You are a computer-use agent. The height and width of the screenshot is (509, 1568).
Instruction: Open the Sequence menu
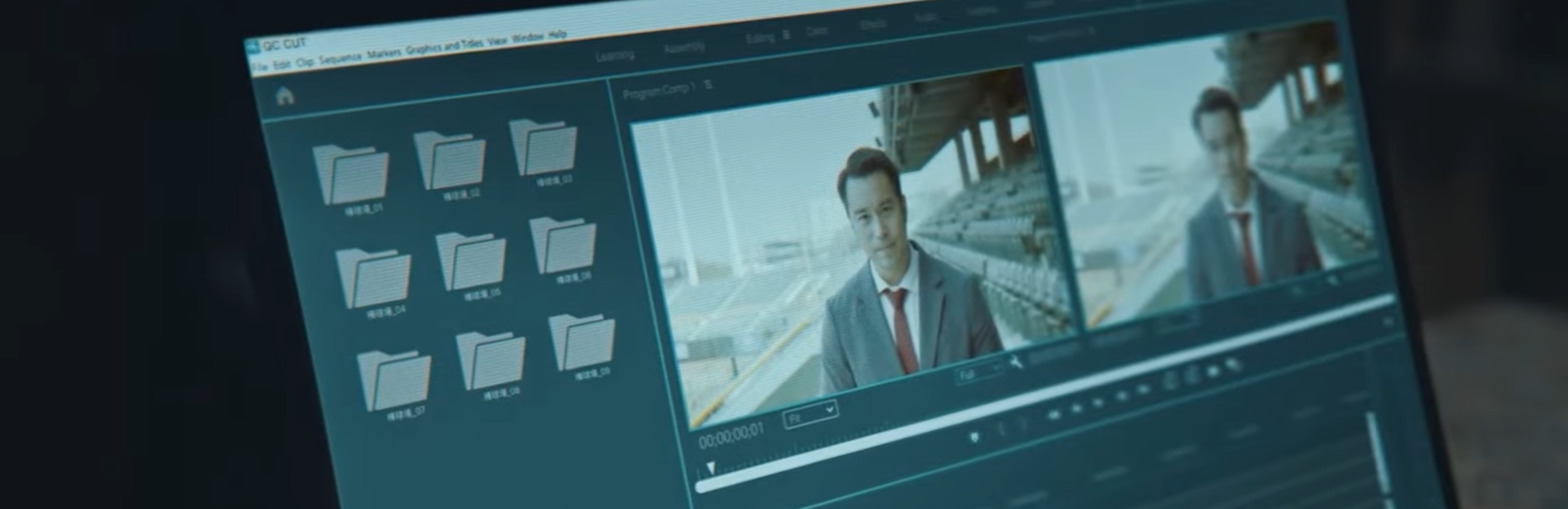[339, 58]
